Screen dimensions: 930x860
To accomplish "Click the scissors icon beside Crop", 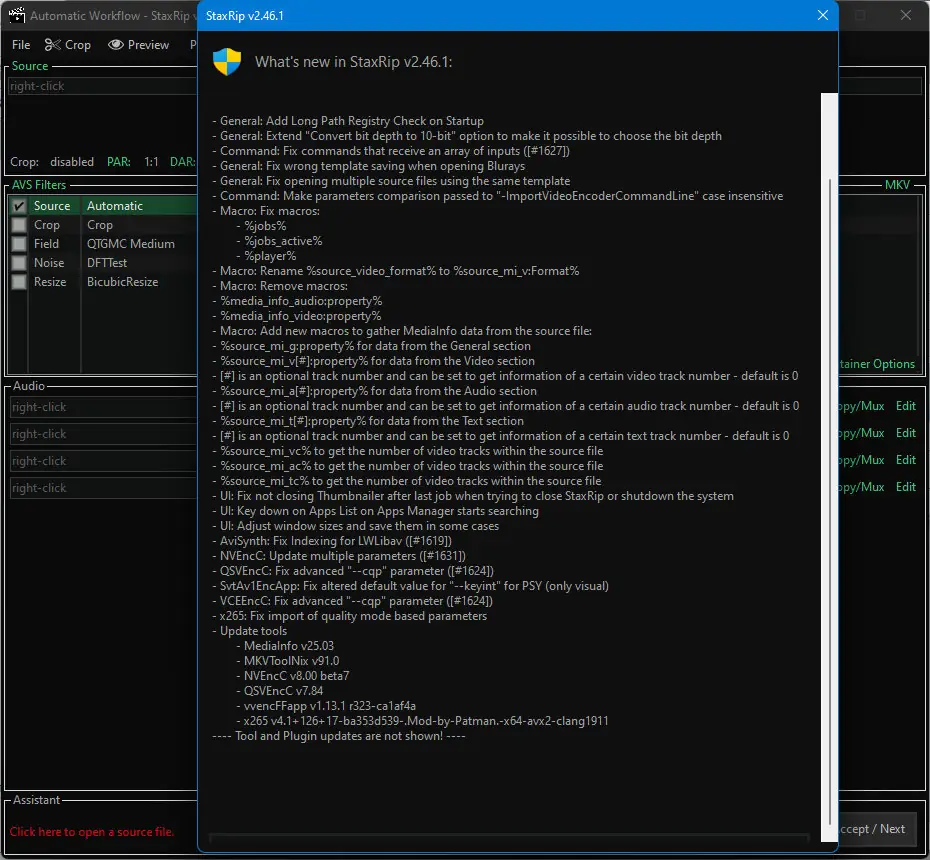I will point(53,45).
